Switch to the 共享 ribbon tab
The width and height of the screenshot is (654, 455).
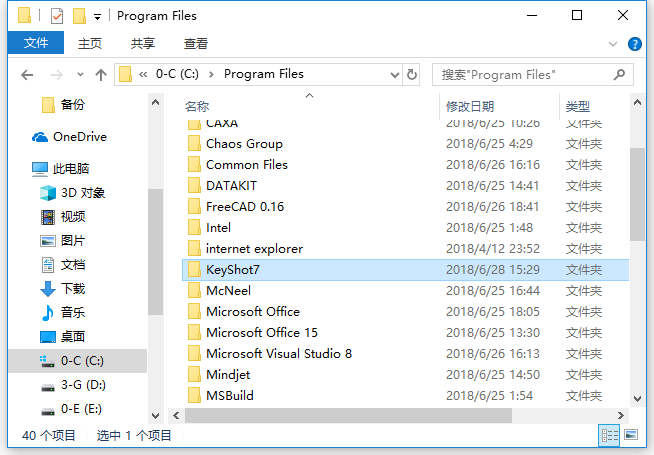[143, 43]
